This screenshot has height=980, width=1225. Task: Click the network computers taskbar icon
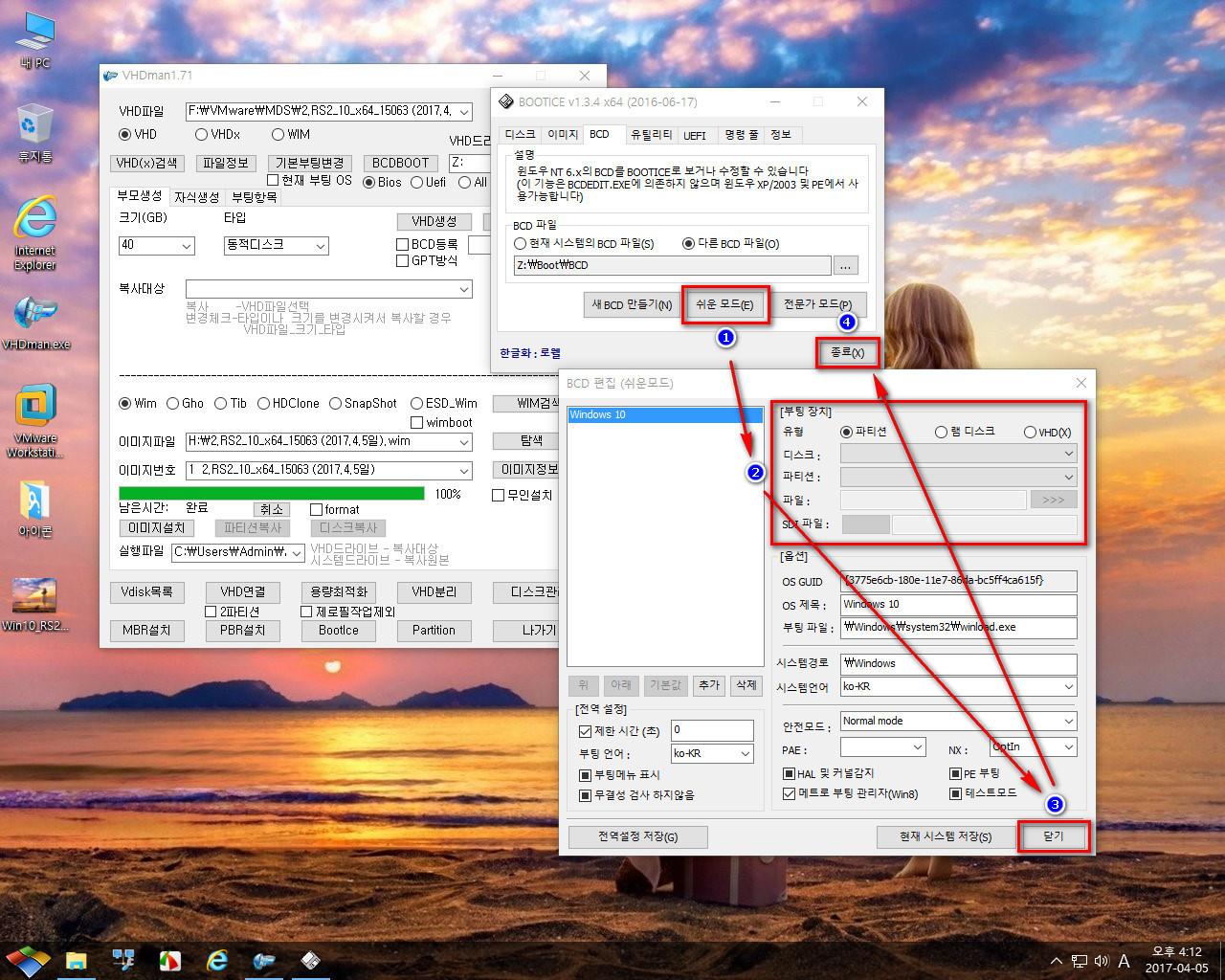click(123, 960)
